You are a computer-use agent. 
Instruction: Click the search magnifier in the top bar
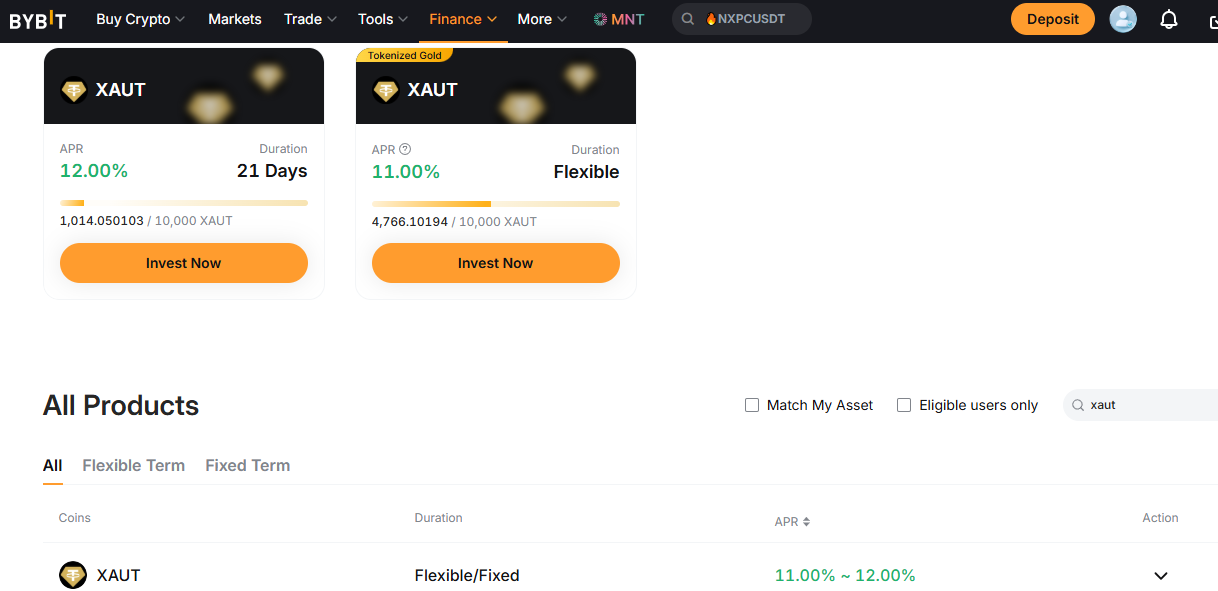[x=687, y=18]
